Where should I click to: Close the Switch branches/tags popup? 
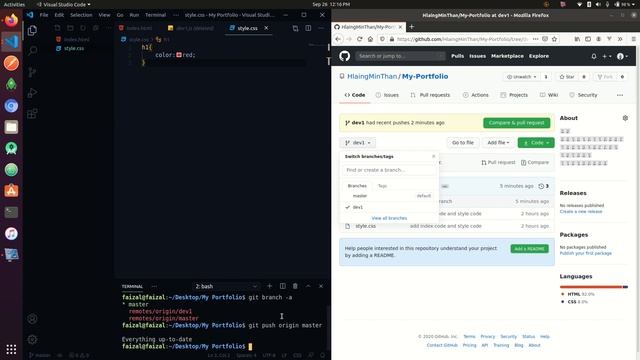[x=433, y=156]
